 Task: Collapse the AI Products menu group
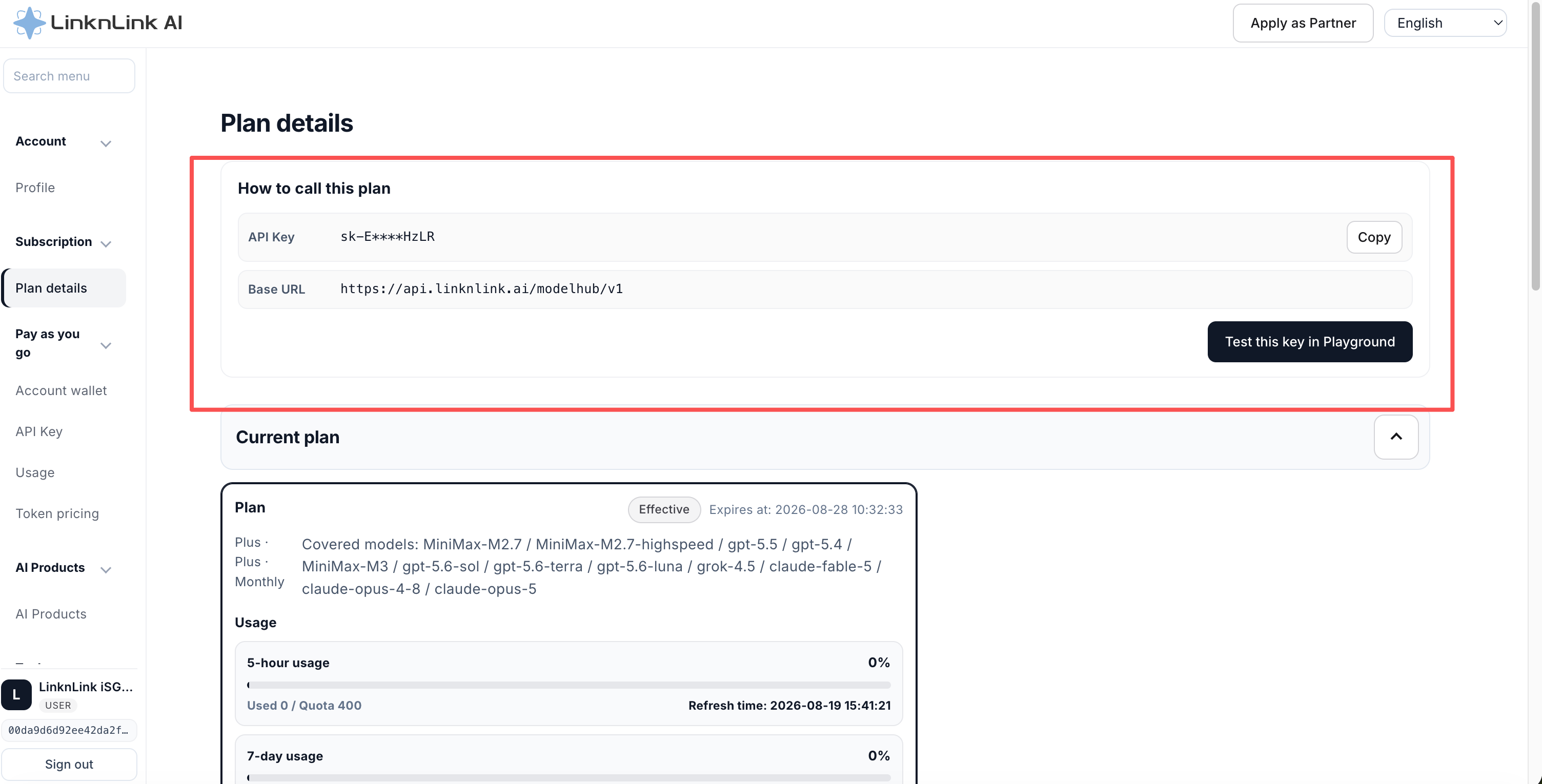(x=106, y=569)
